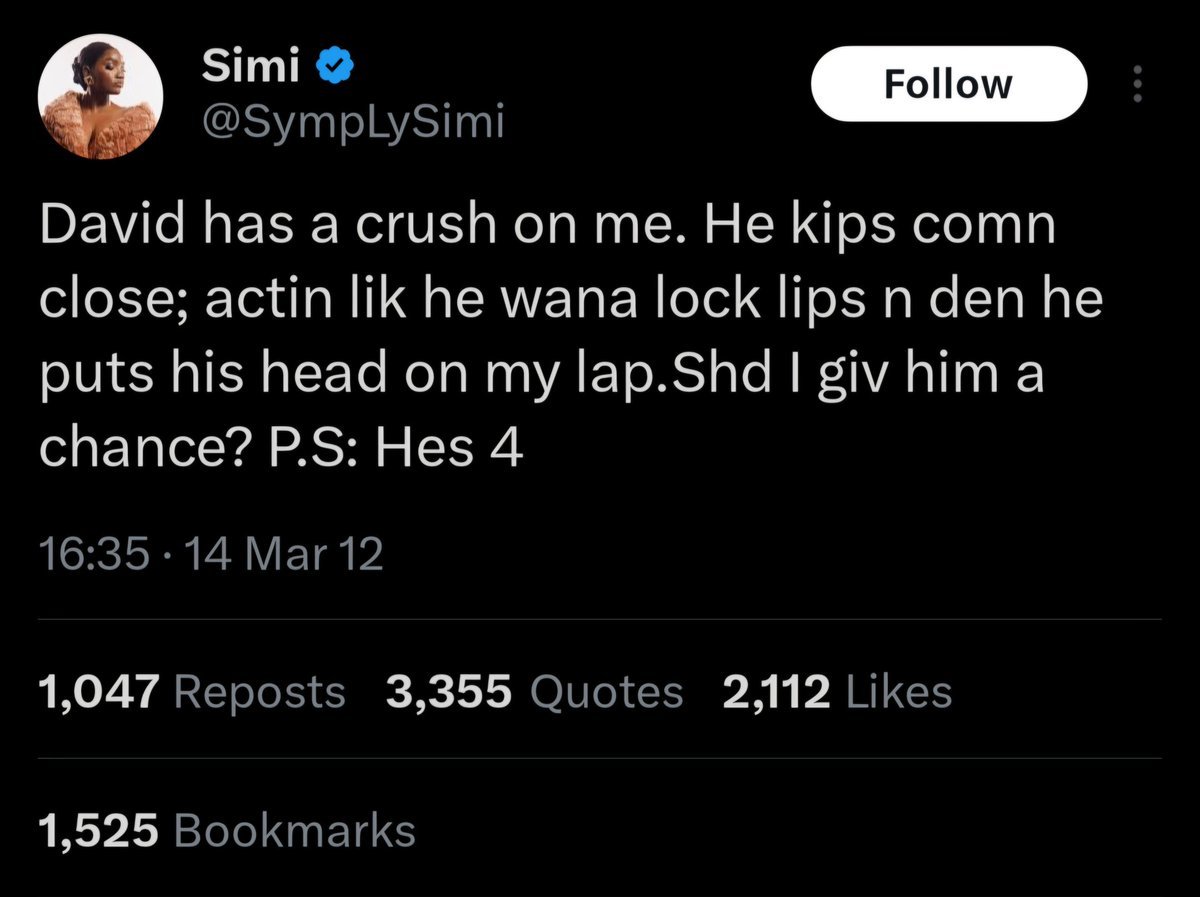Open Simi's profile picture avatar
The height and width of the screenshot is (897, 1200).
click(100, 101)
